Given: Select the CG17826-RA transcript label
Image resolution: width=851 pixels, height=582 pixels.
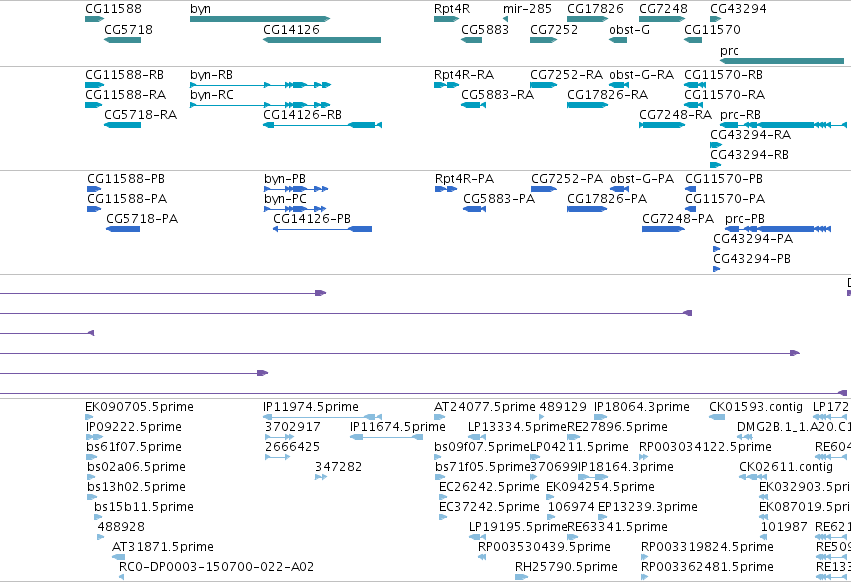Looking at the screenshot, I should pos(607,94).
